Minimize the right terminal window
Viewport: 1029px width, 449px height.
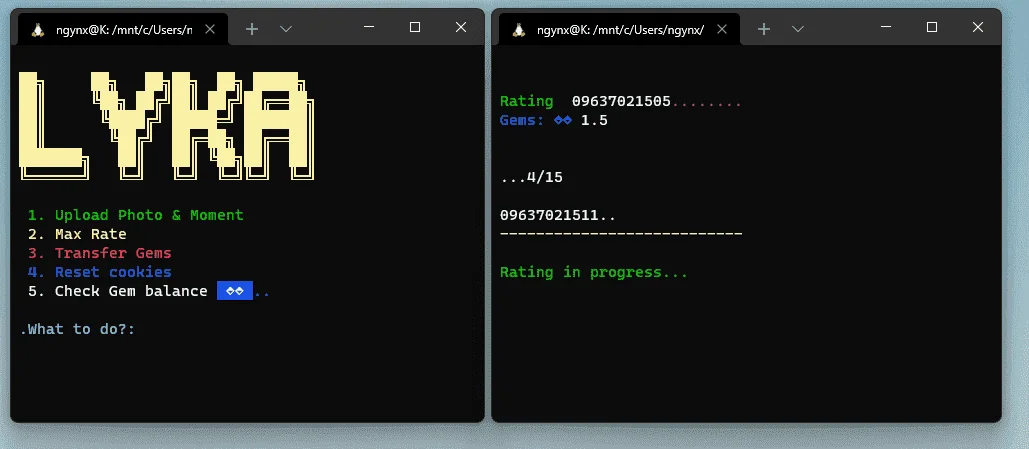pos(886,27)
